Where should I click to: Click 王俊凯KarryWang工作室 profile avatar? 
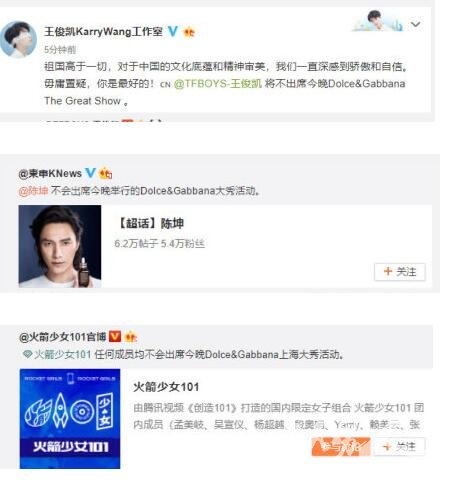tap(19, 39)
